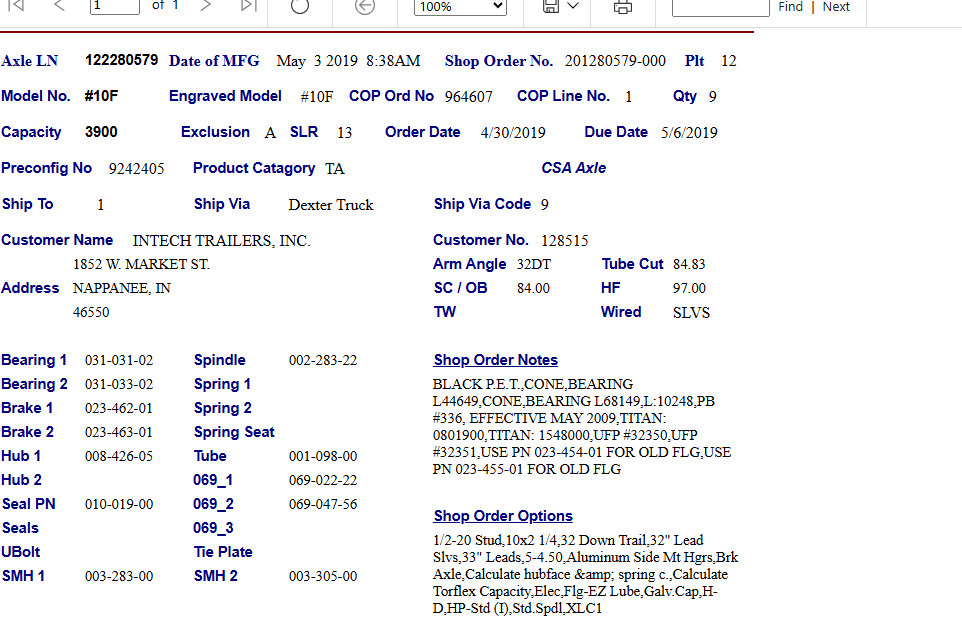Click the Shop Order No. value

tap(614, 61)
